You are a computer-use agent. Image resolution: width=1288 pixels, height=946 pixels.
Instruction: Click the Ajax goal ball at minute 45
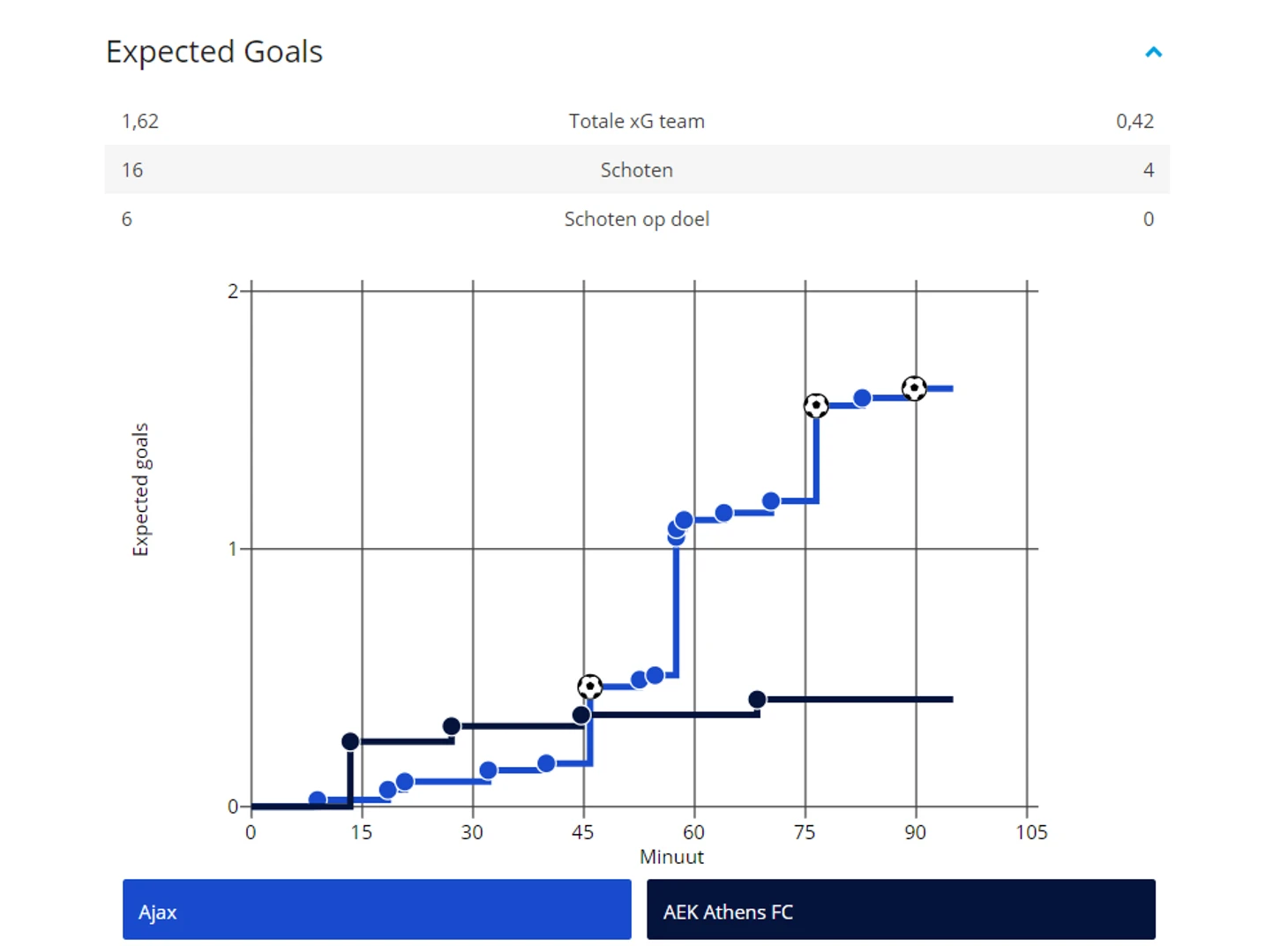589,686
